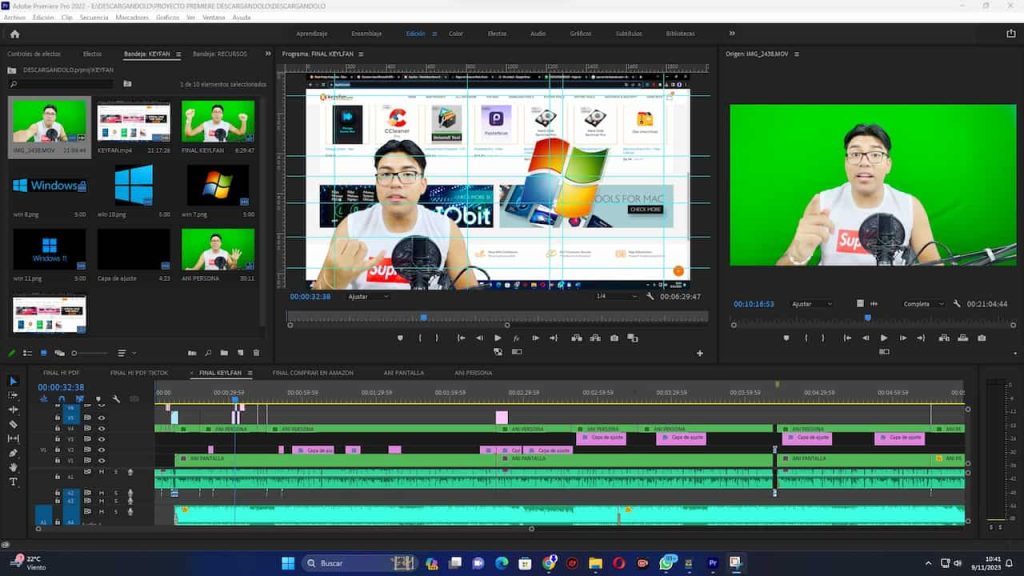Viewport: 1024px width, 576px height.
Task: Click Program monitor timecode 00:00:32:38
Action: click(310, 296)
